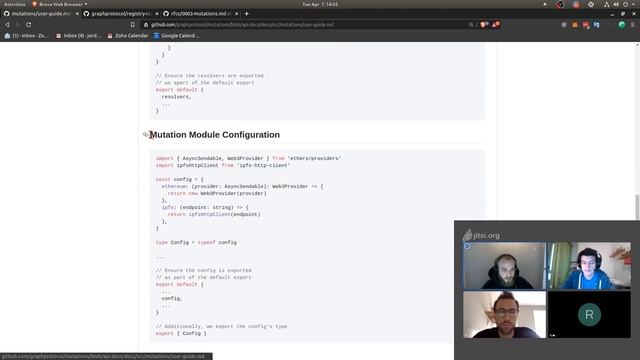This screenshot has height=360, width=640.
Task: Click the jitsi.org logo in the call window
Action: (482, 236)
